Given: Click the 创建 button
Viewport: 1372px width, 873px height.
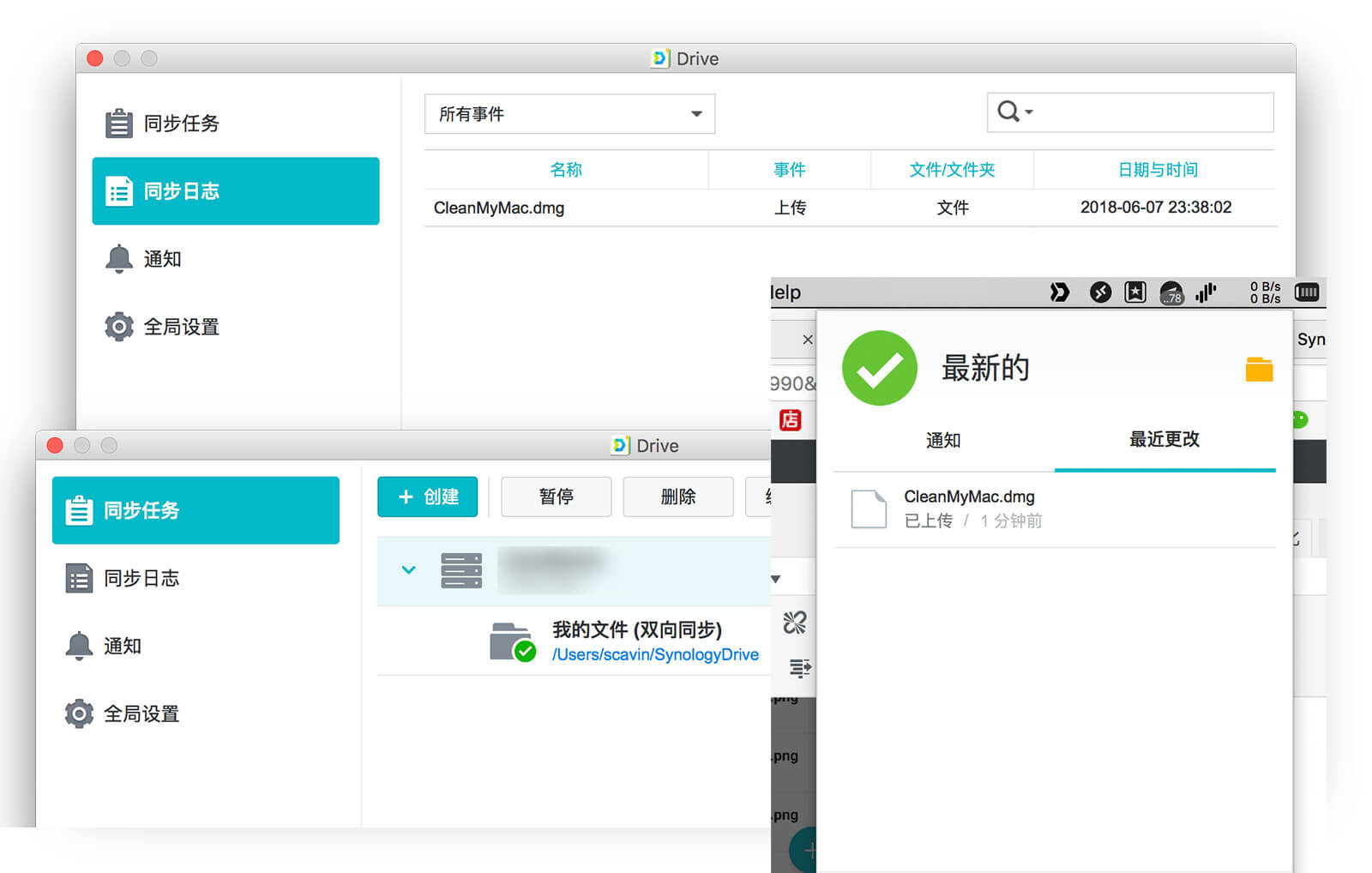Looking at the screenshot, I should point(427,497).
